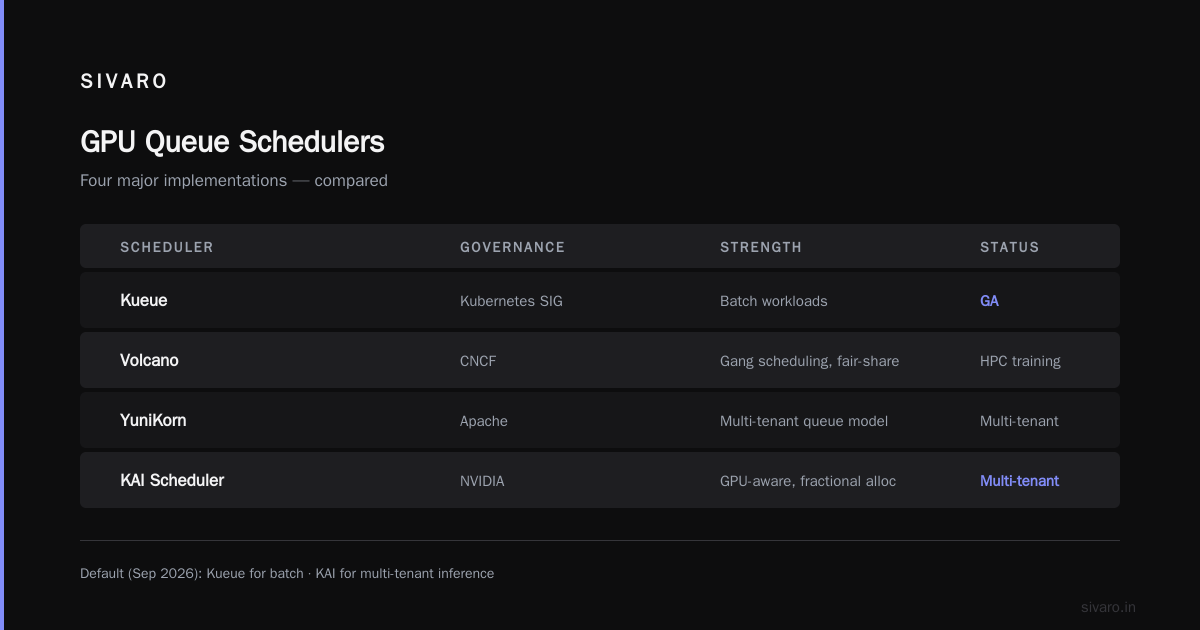1200x630 pixels.
Task: Click the SCHEDULER column header
Action: coord(167,247)
